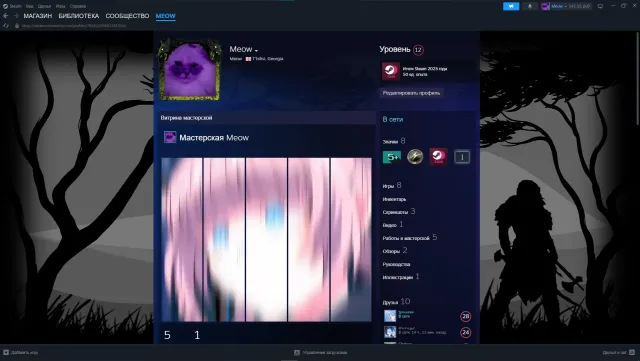
Task: Click the level 24 friend badge circle
Action: point(465,332)
